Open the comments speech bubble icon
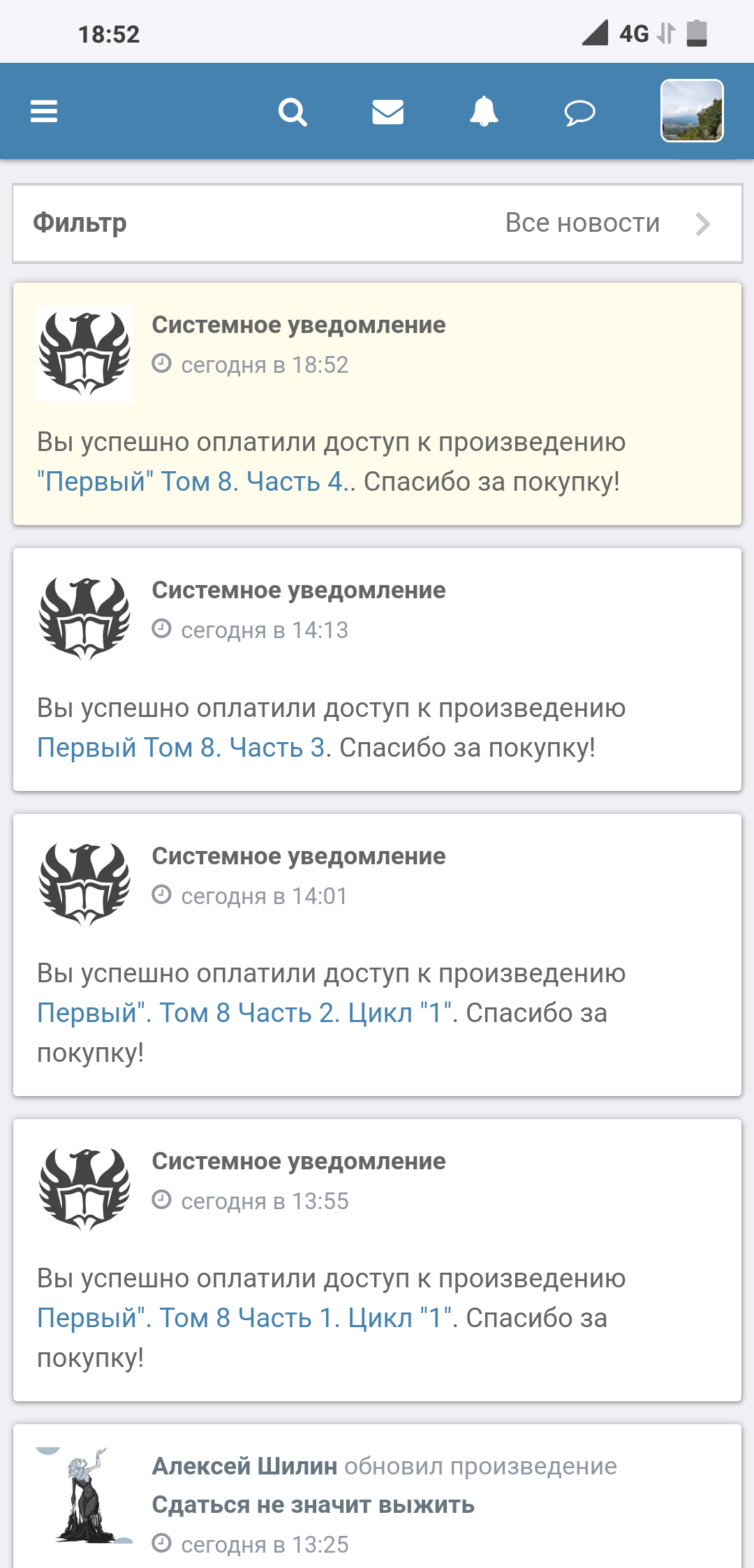The width and height of the screenshot is (754, 1568). pos(579,112)
